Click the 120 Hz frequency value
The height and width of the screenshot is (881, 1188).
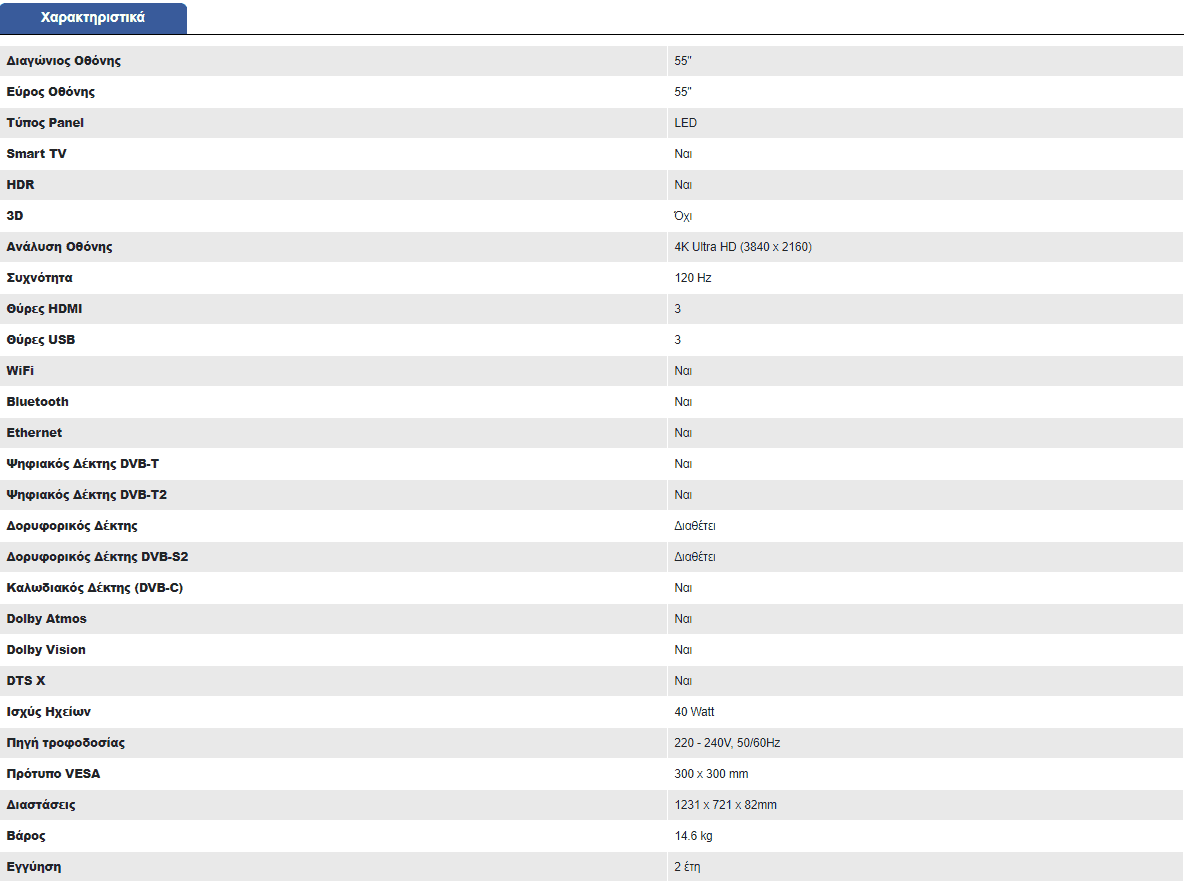coord(692,278)
